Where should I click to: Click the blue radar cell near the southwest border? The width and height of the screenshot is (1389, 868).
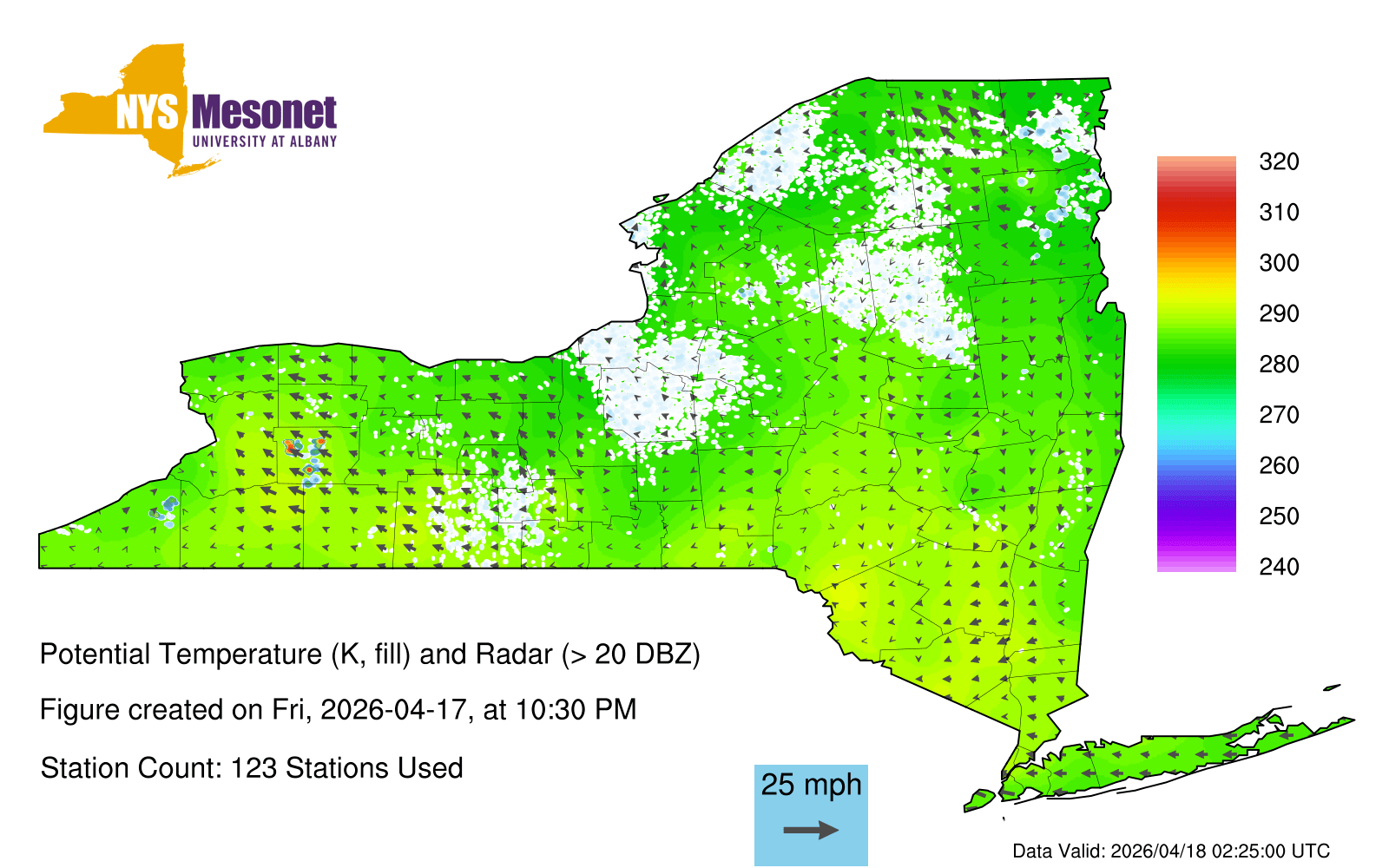click(x=168, y=507)
